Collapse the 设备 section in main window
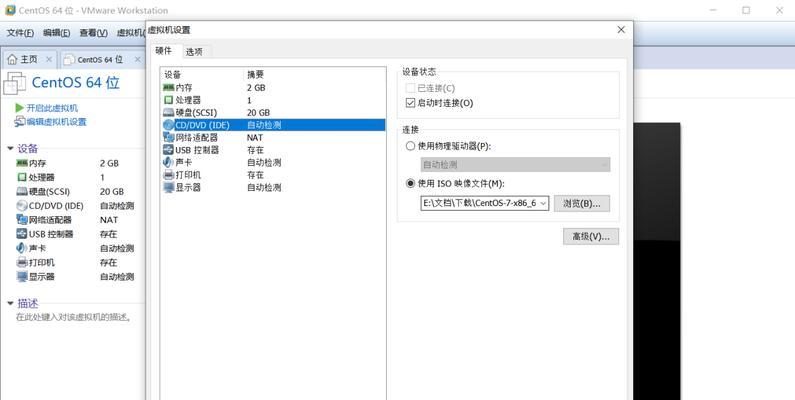 pyautogui.click(x=10, y=149)
